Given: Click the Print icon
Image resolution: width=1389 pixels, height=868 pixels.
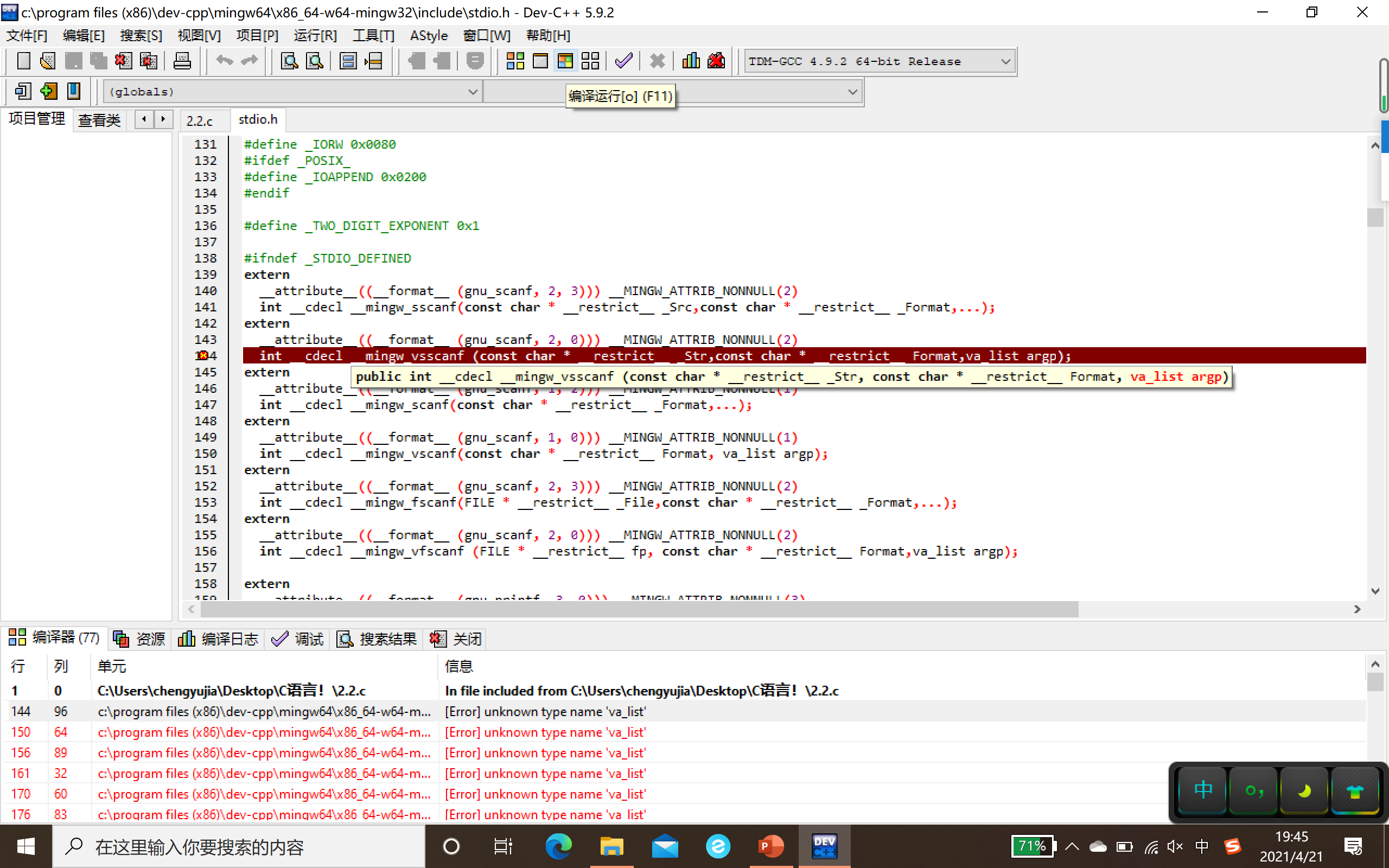Looking at the screenshot, I should click(x=182, y=61).
